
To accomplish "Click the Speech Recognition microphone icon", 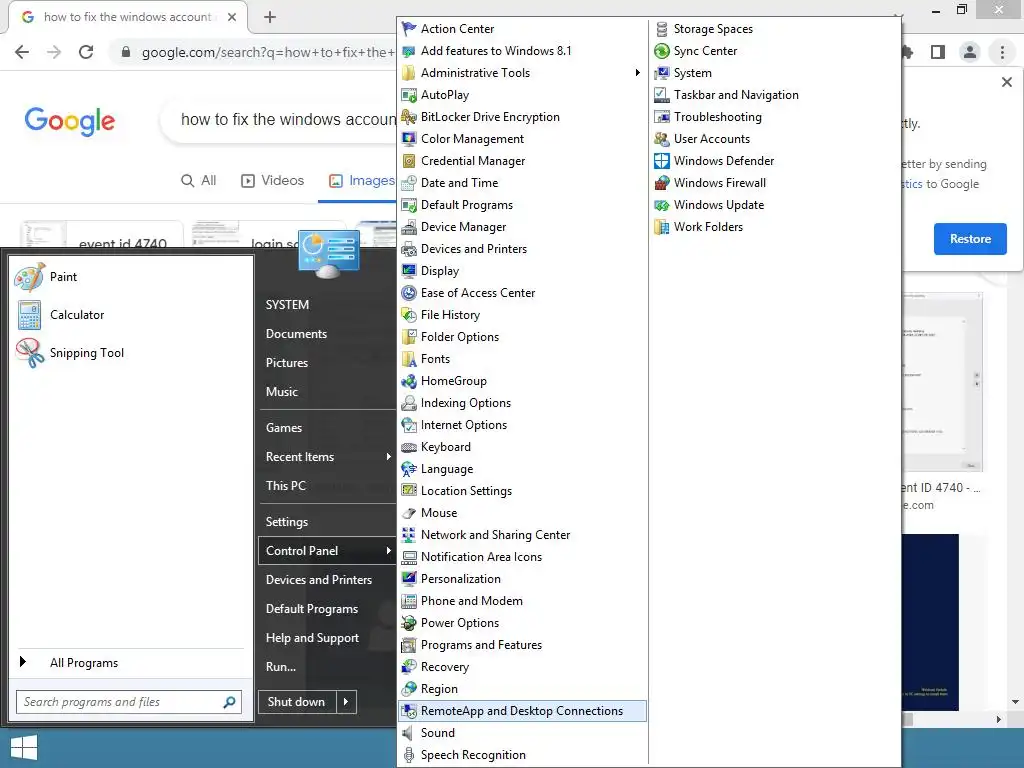I will [x=409, y=755].
